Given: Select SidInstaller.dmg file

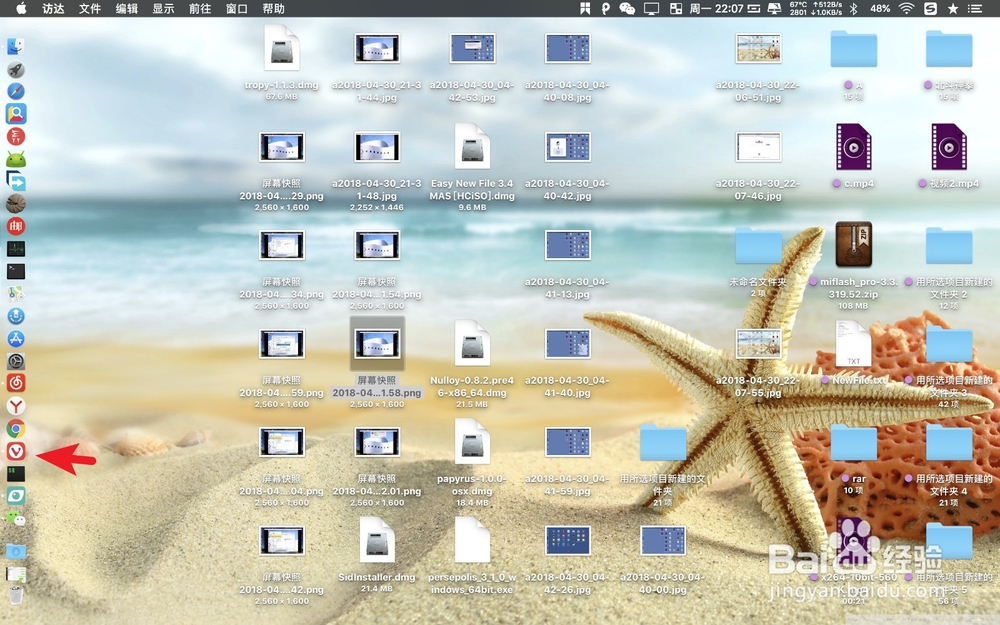Looking at the screenshot, I should pos(377,540).
